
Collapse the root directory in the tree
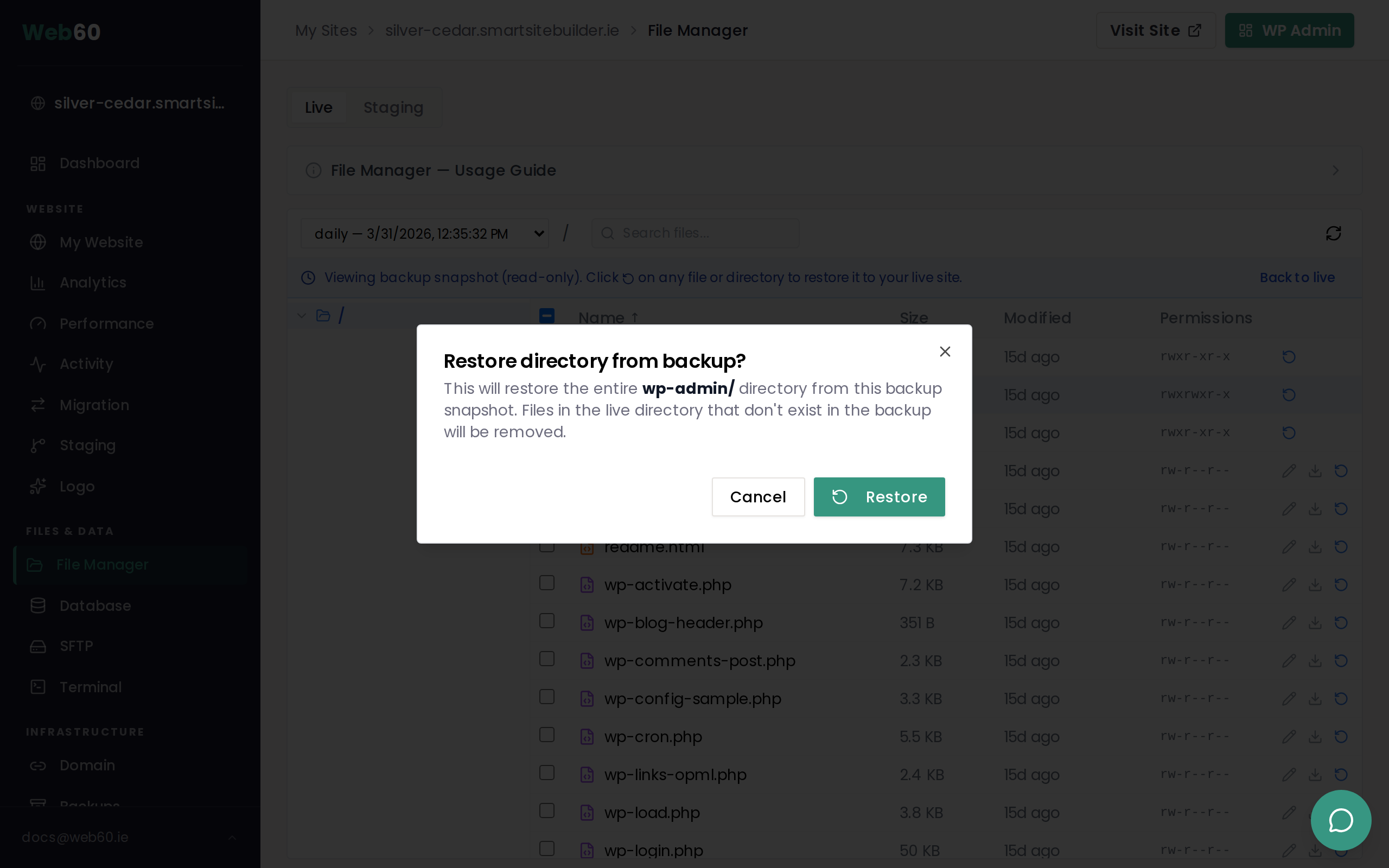point(302,315)
